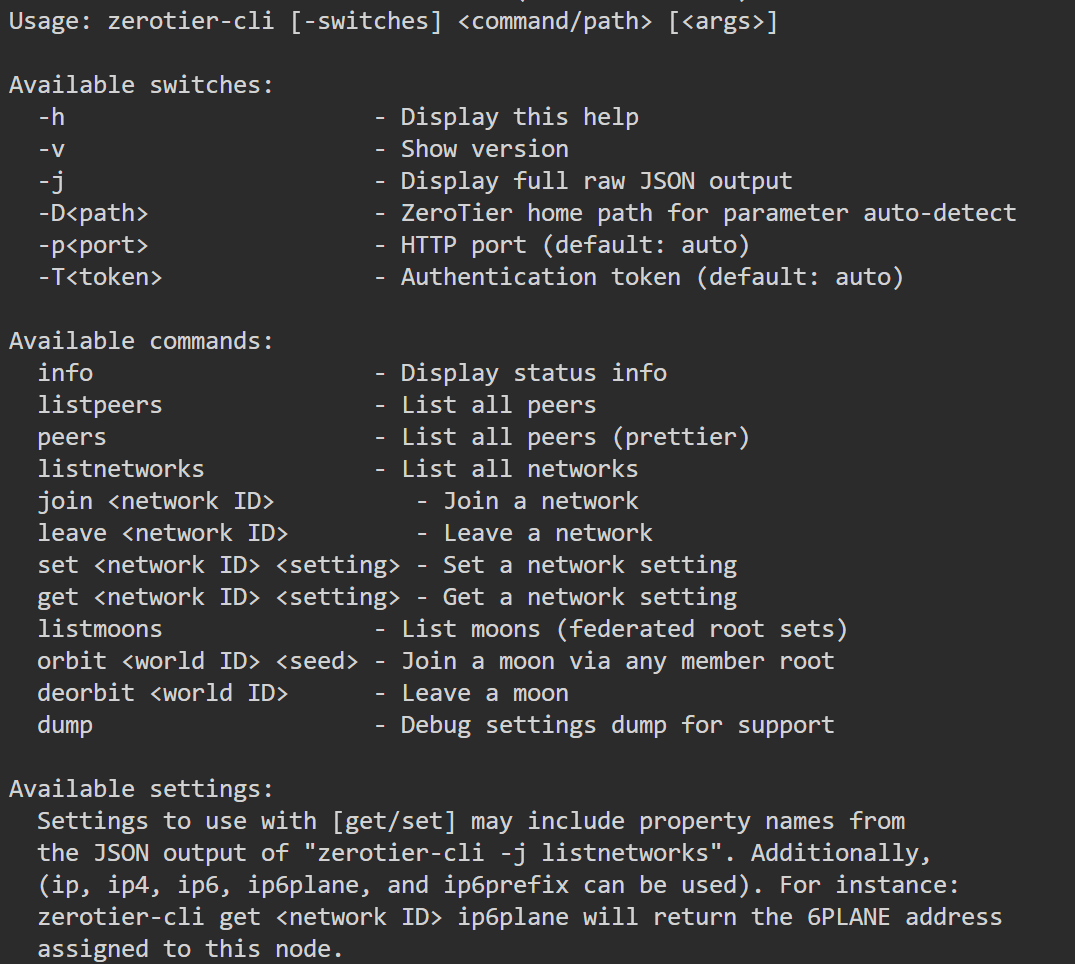Click the "-D<path>" switch text
Viewport: 1075px width, 964px height.
click(93, 213)
